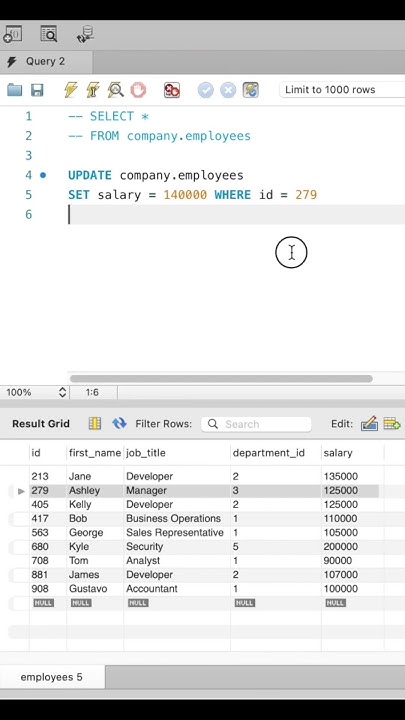Select the Security job title cell
Screen dimensions: 405x720
coord(177,546)
